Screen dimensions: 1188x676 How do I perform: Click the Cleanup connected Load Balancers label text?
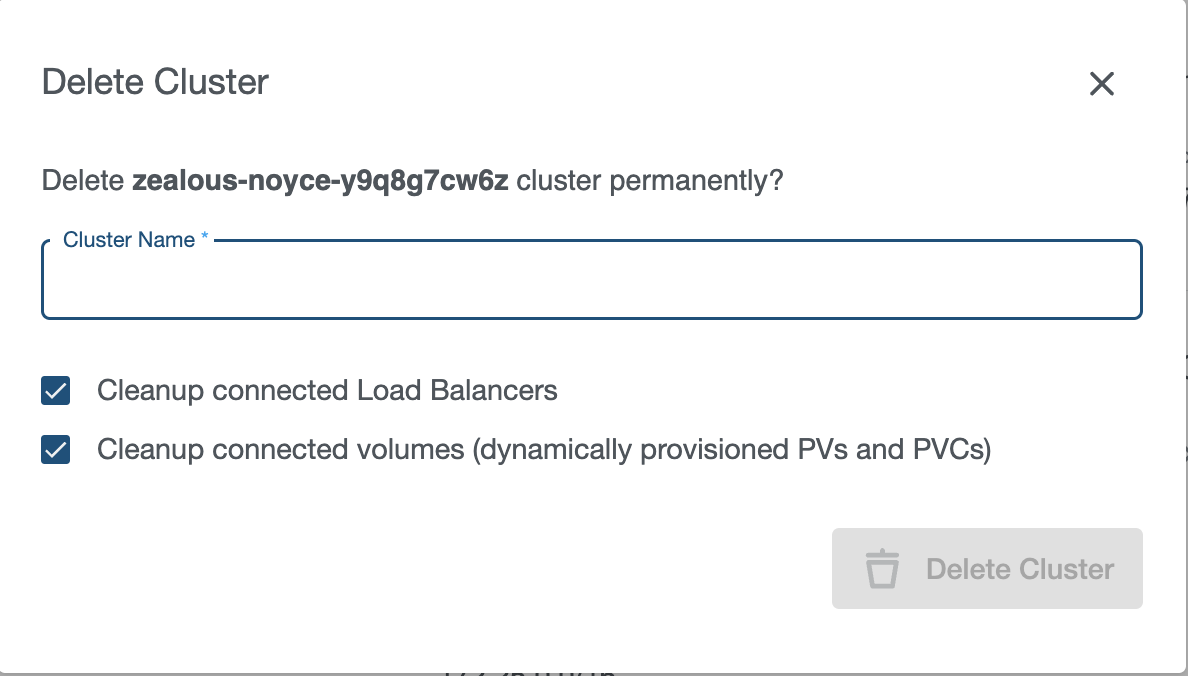[x=326, y=391]
